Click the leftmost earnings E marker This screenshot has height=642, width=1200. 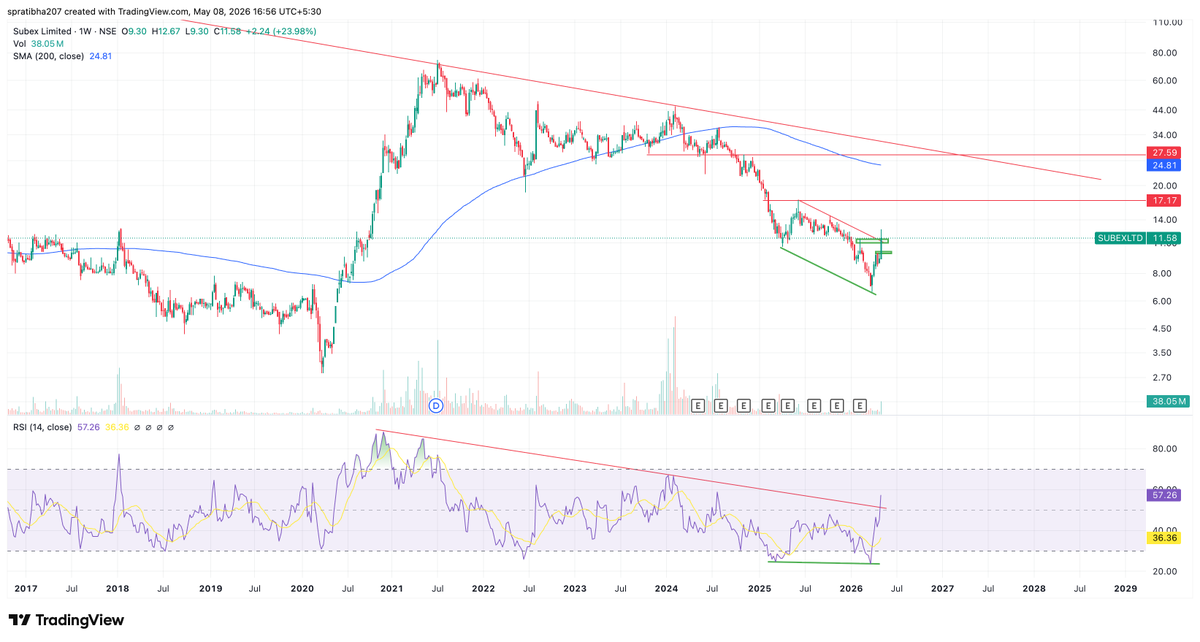(x=700, y=405)
